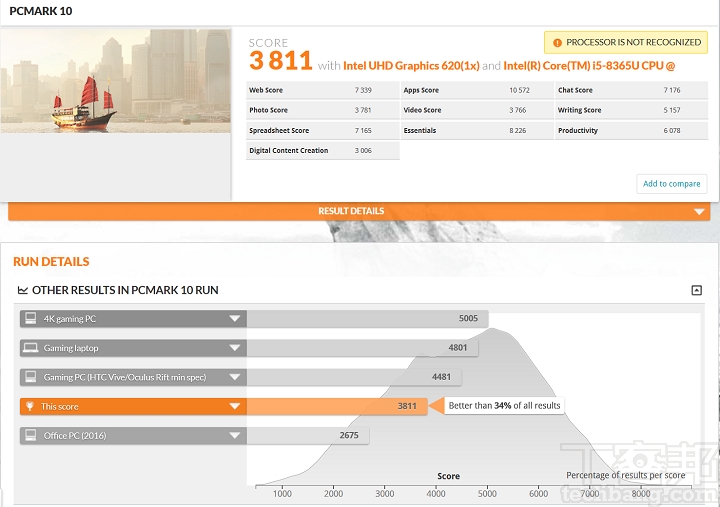Click the Gaming PC HTC Vive row icon

click(30, 377)
